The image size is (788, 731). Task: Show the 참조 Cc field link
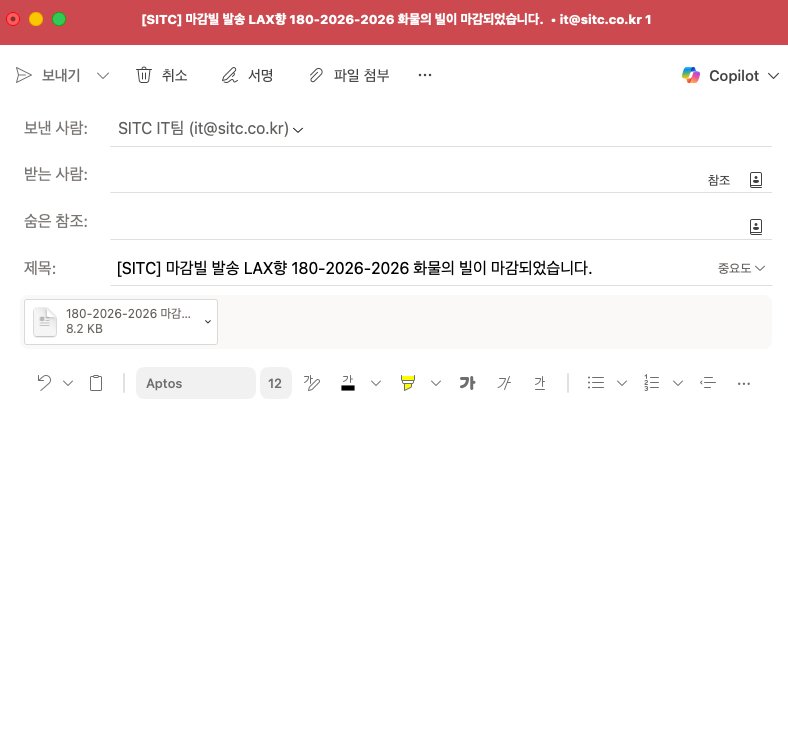pyautogui.click(x=719, y=180)
